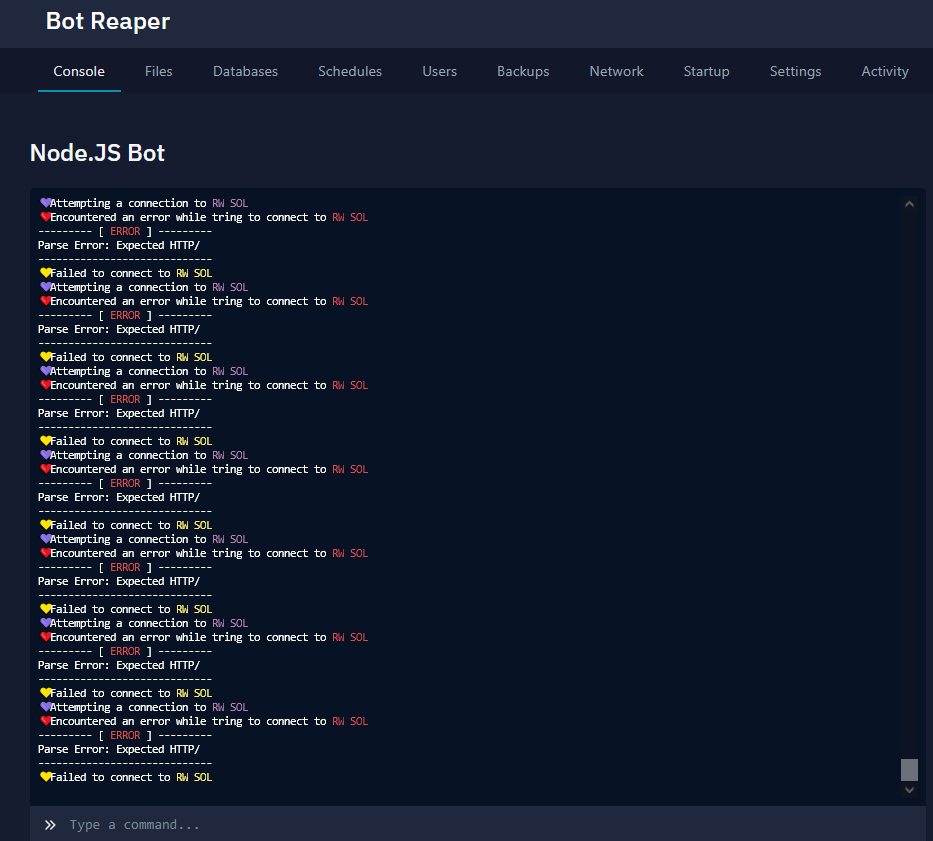Open the Databases tab

point(245,71)
